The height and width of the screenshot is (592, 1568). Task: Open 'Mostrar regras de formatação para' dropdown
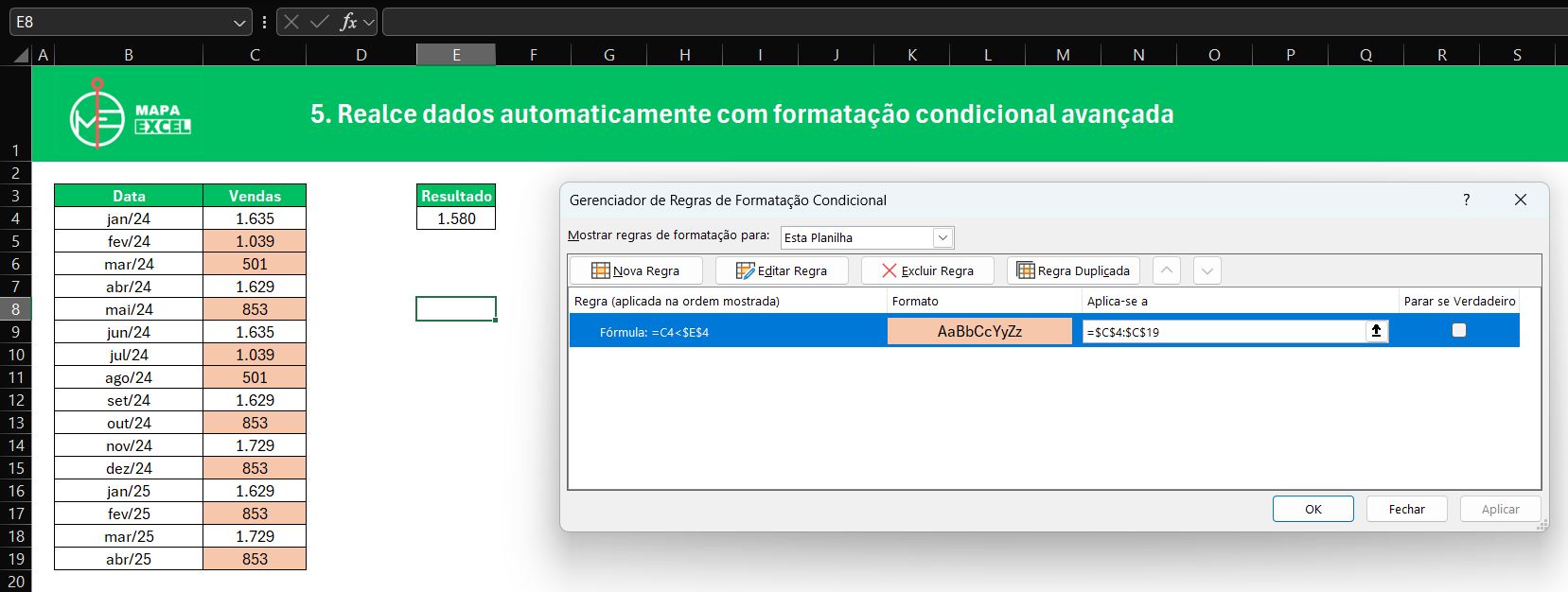[x=943, y=237]
